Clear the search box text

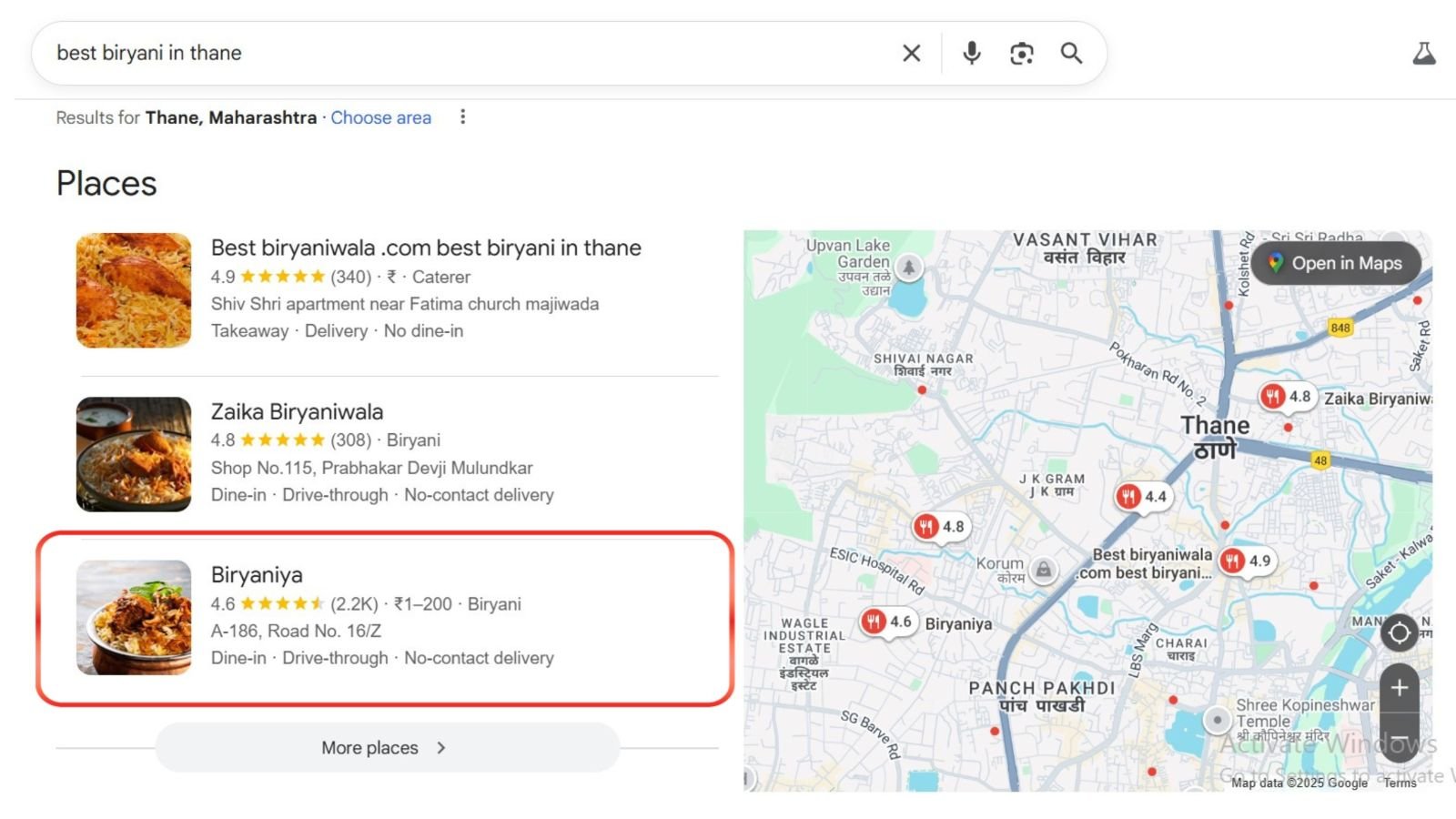point(911,54)
